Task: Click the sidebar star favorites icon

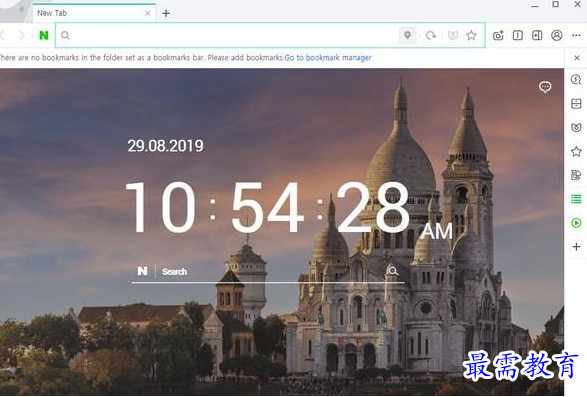Action: pyautogui.click(x=576, y=151)
